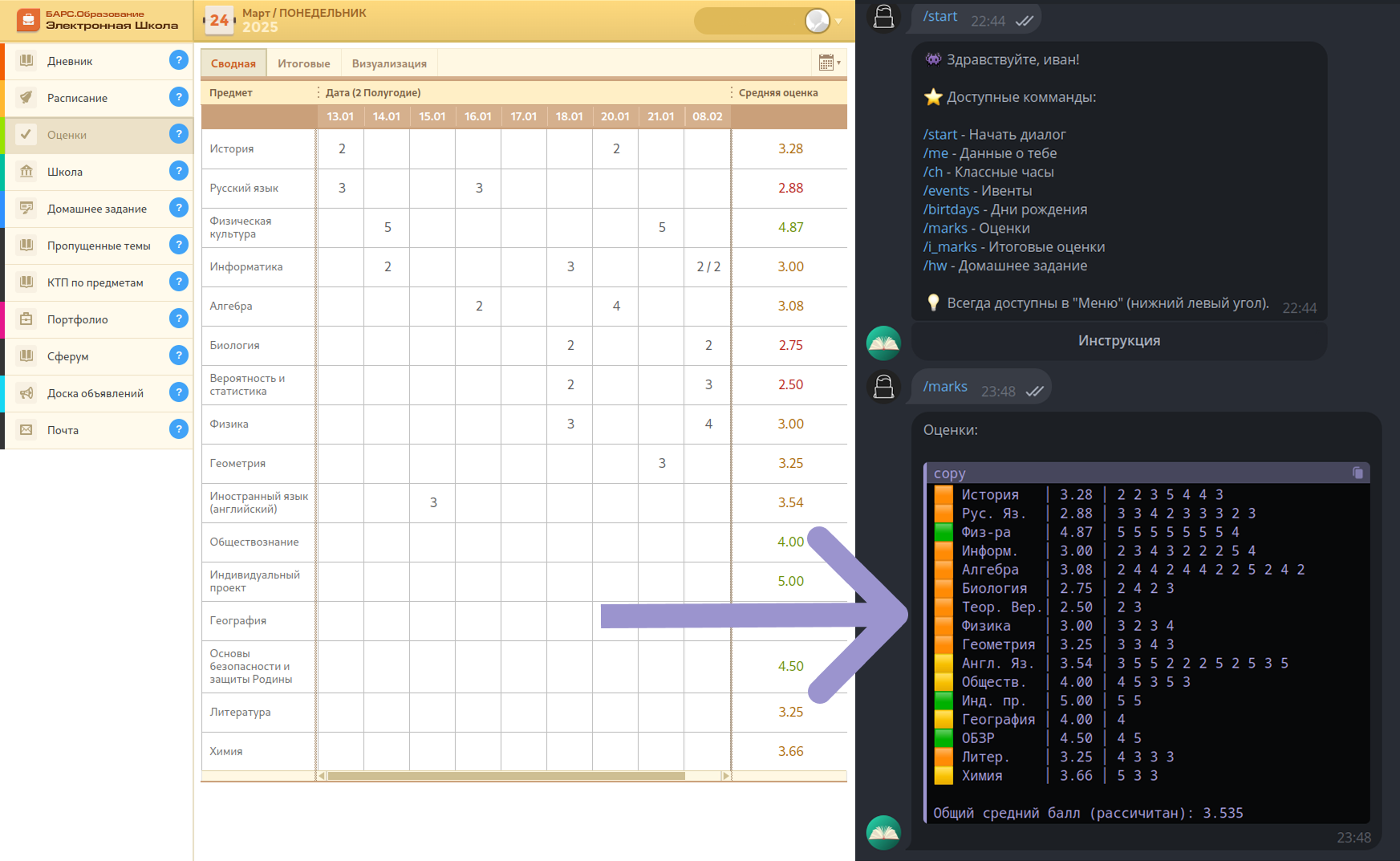Image resolution: width=1400 pixels, height=861 pixels.
Task: Click the grades table horizontal scrollbar thumb
Action: pyautogui.click(x=506, y=776)
